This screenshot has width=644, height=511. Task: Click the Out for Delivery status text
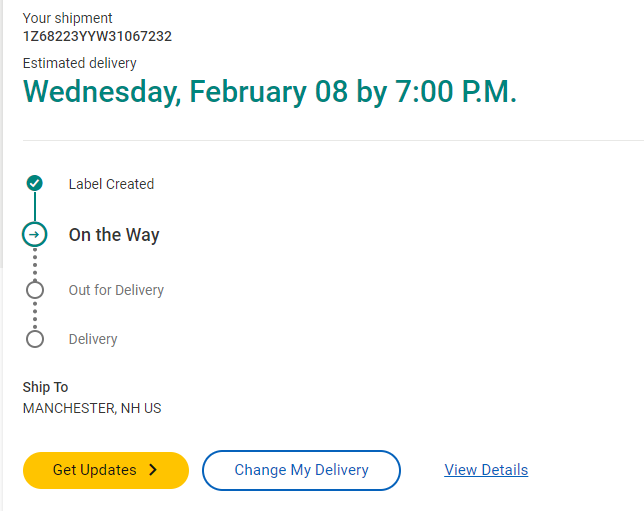pyautogui.click(x=116, y=290)
